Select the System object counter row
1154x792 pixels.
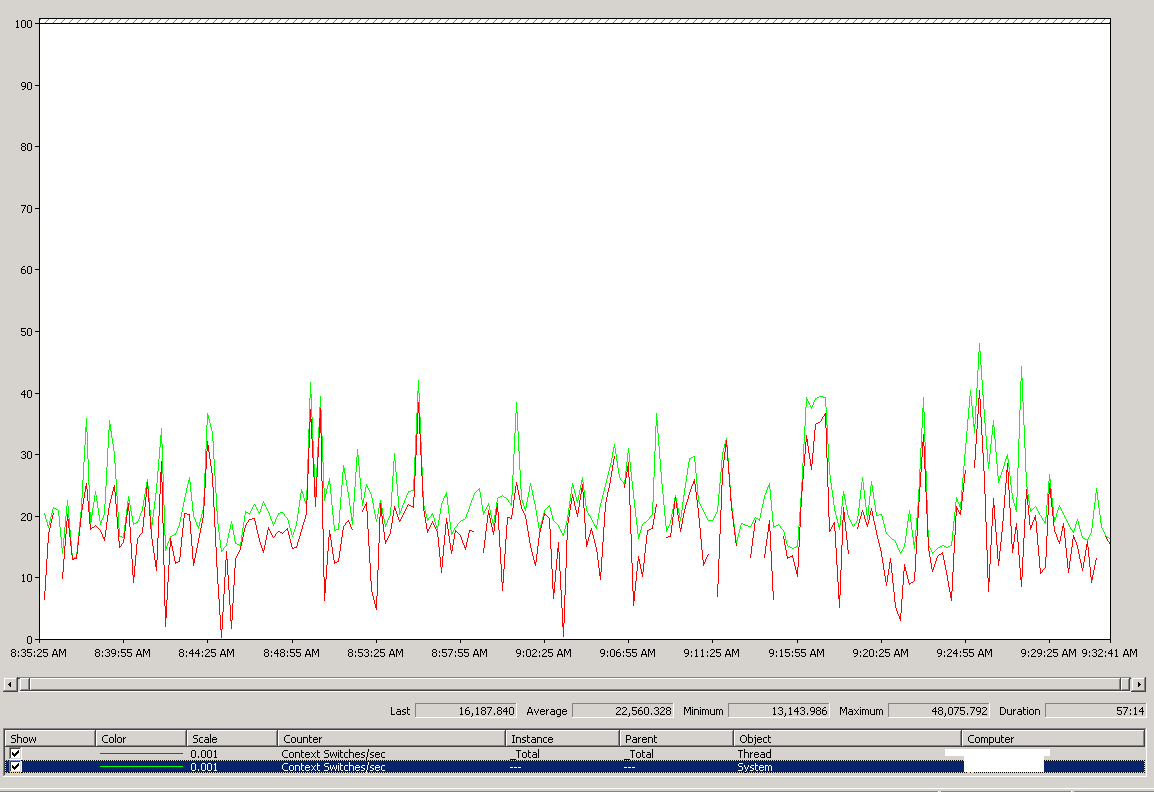click(x=754, y=767)
